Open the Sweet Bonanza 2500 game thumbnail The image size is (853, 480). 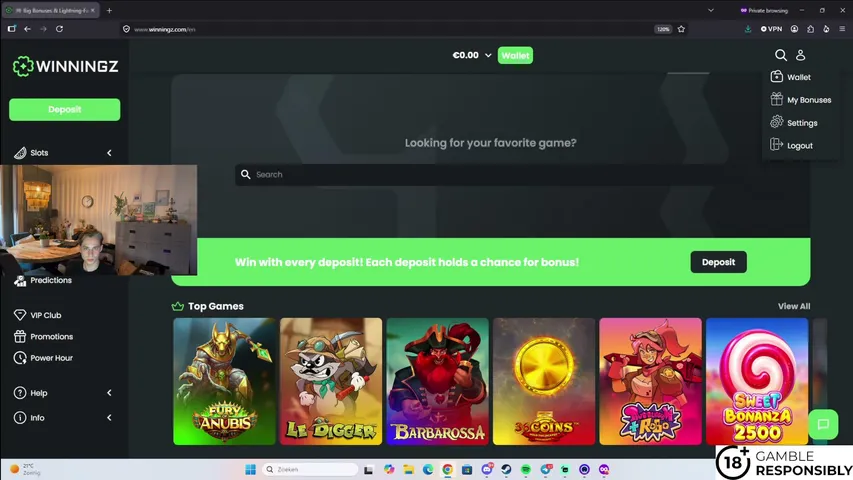point(757,381)
